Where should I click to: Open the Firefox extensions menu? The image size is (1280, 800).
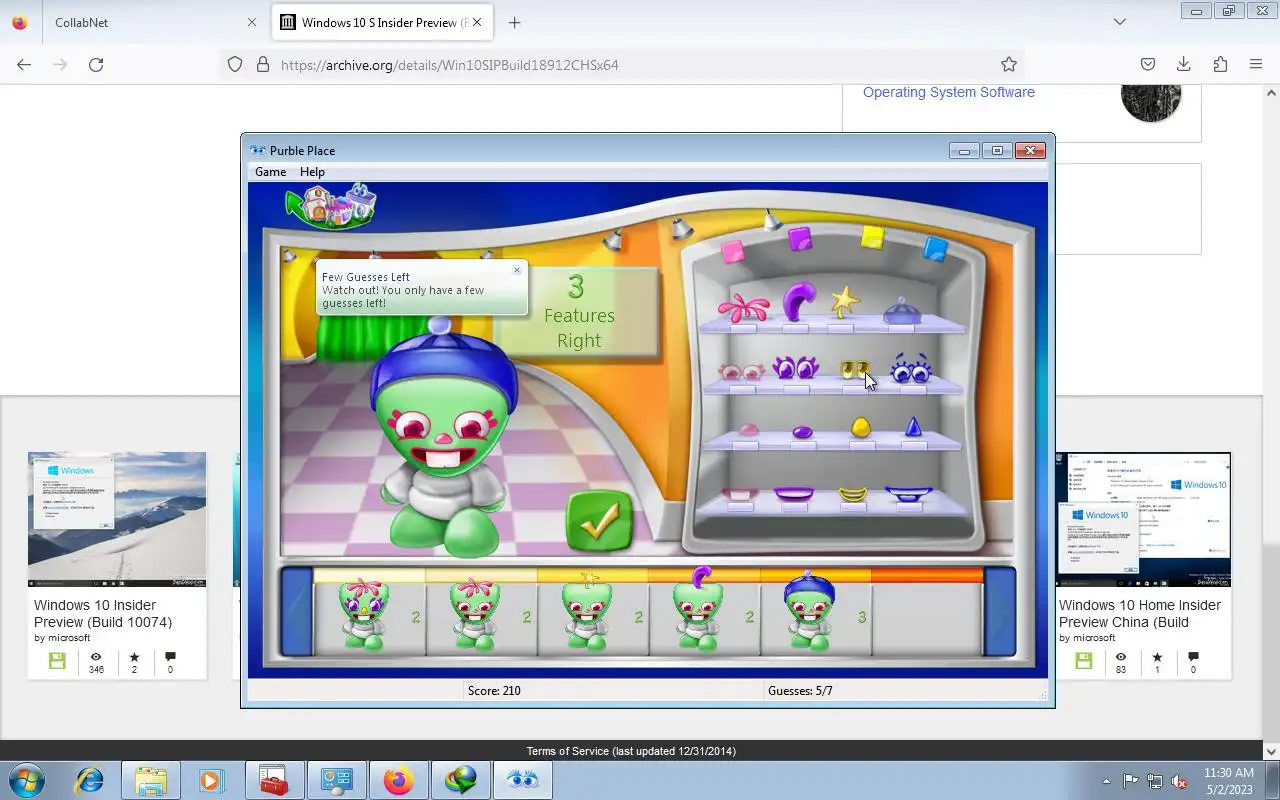(x=1220, y=64)
